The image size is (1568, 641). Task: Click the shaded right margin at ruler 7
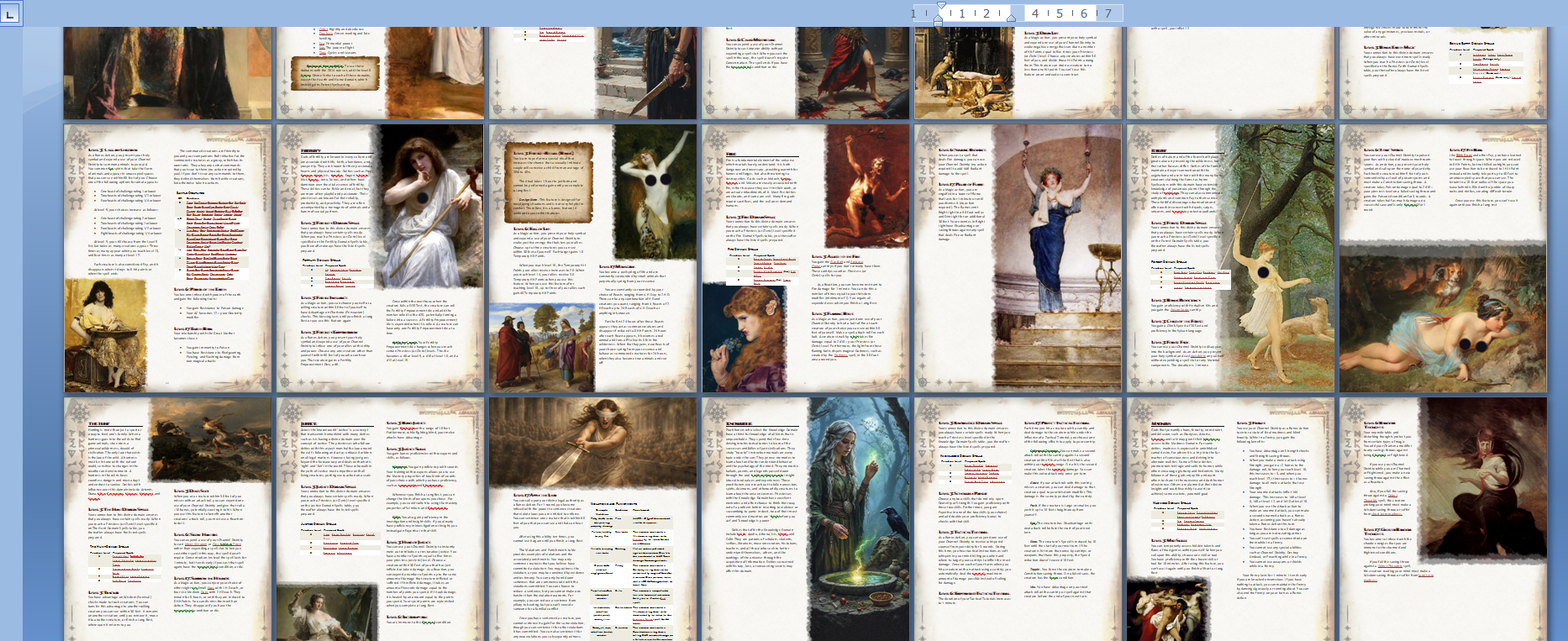pyautogui.click(x=1108, y=13)
